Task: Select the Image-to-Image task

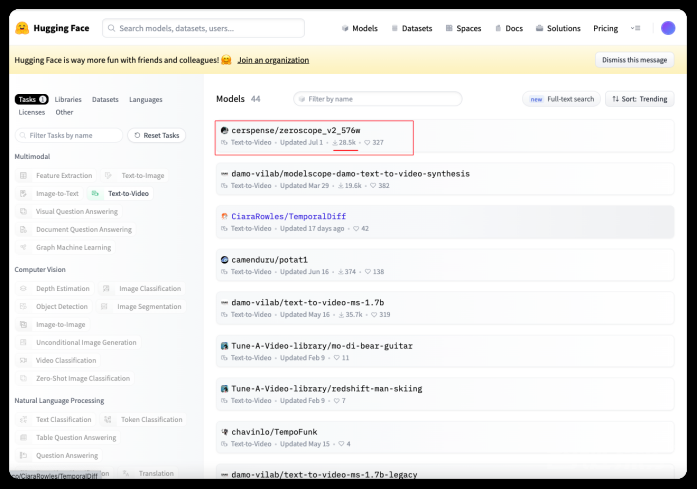Action: click(52, 325)
